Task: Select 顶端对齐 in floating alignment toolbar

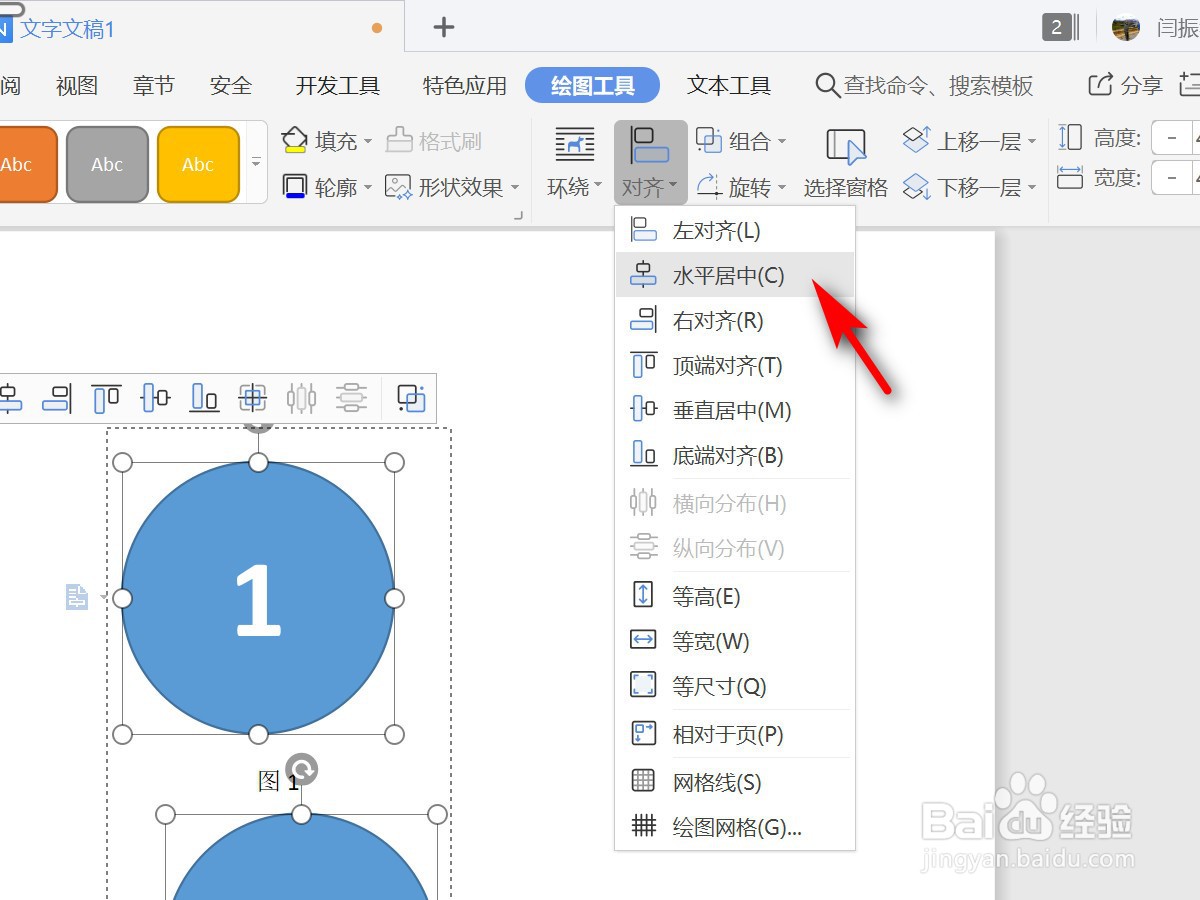Action: [x=106, y=398]
